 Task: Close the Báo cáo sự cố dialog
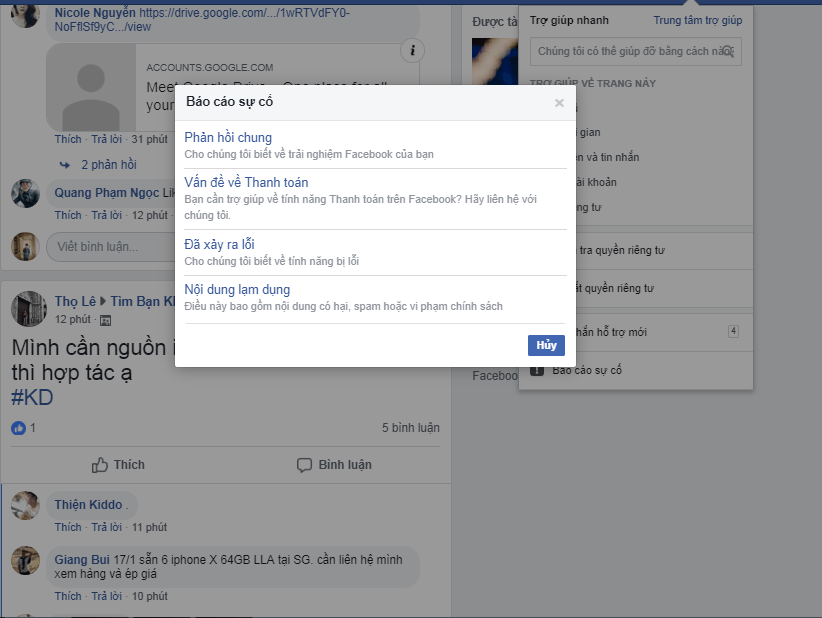[559, 103]
